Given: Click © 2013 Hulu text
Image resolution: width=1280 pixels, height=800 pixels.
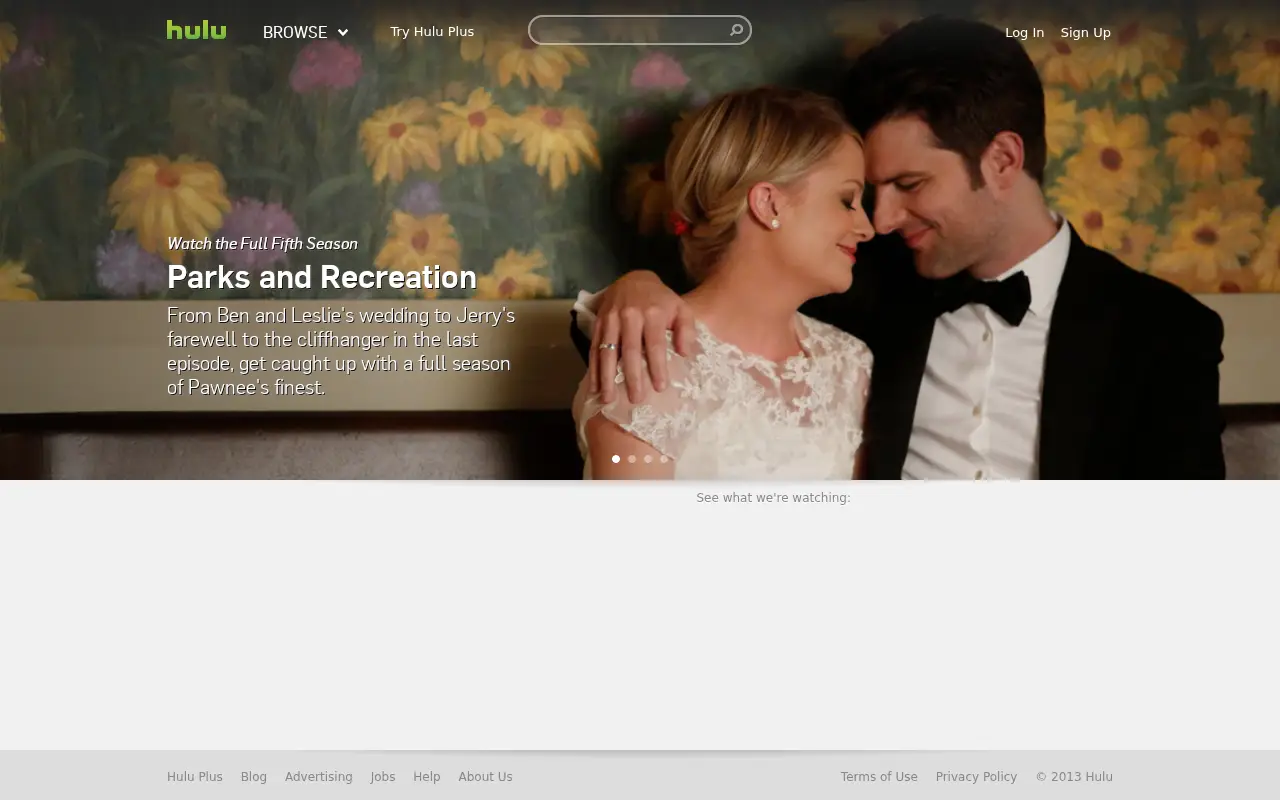Looking at the screenshot, I should click(x=1074, y=777).
